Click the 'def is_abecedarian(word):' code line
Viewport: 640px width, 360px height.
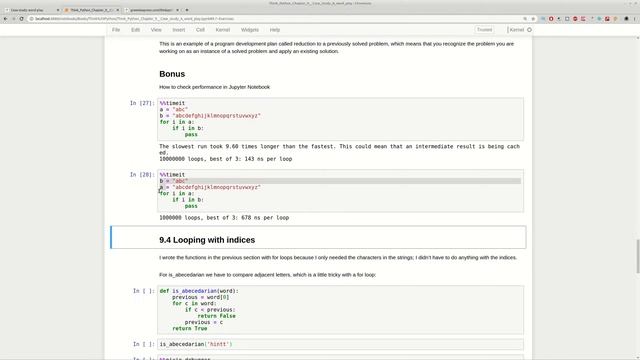click(x=199, y=291)
